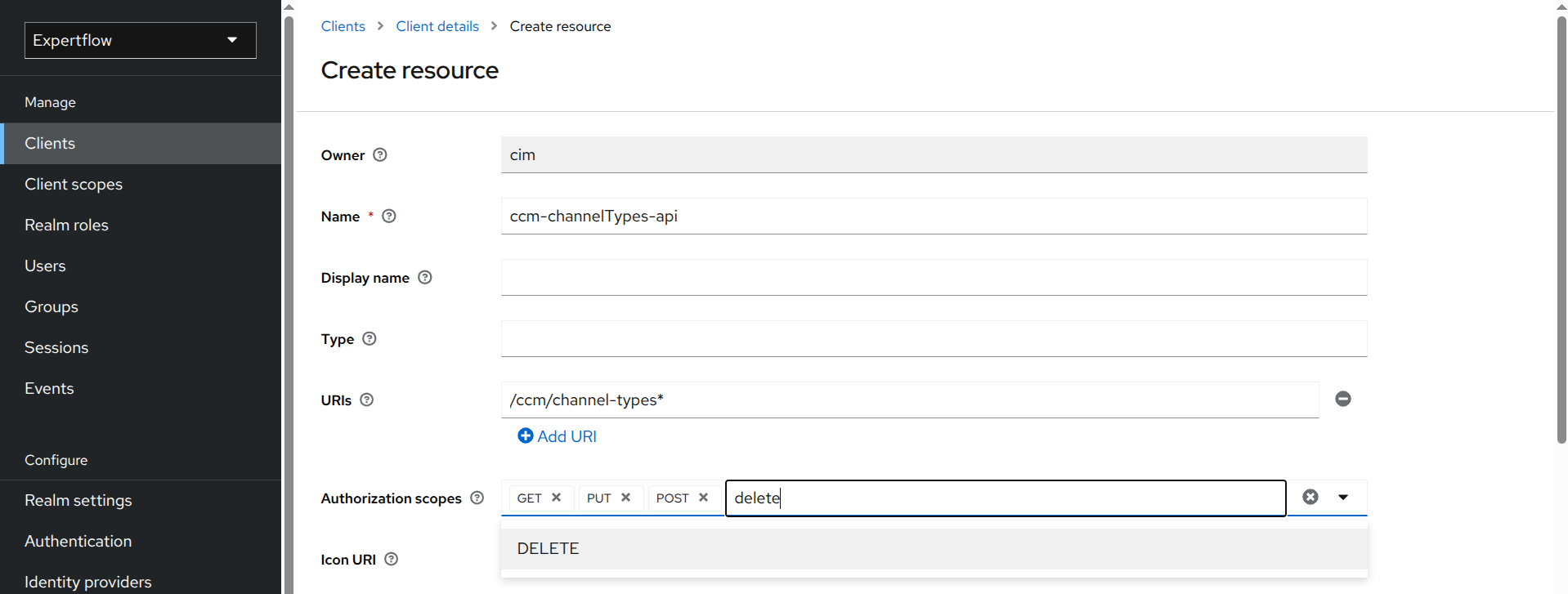1568x594 pixels.
Task: Remove the /ccm/channel-types* URI with minus icon
Action: (x=1342, y=399)
